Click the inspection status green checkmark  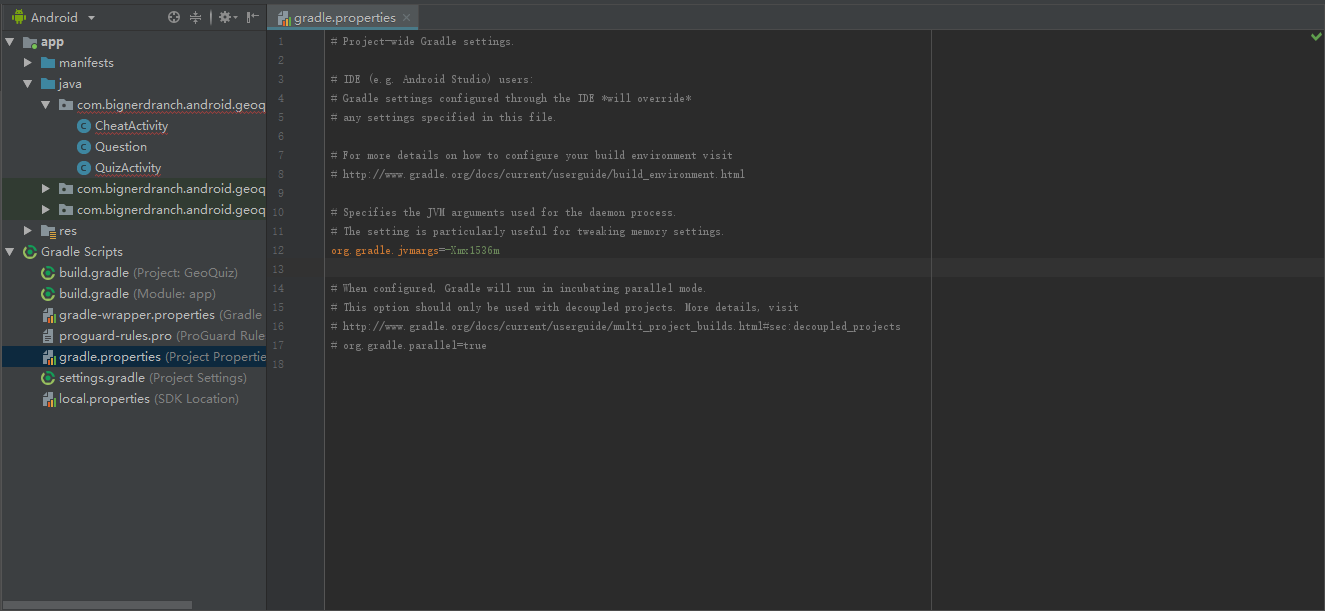1315,34
